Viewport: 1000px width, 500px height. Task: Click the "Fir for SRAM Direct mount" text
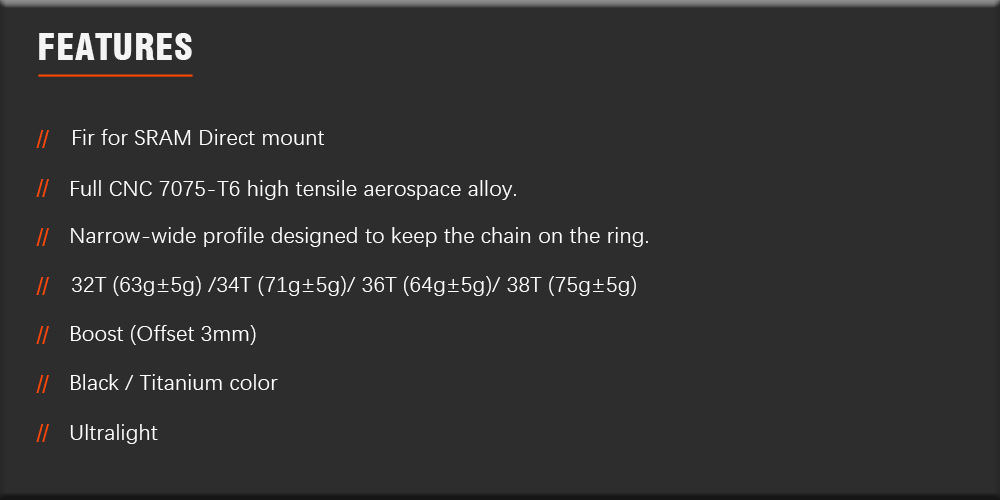(198, 138)
